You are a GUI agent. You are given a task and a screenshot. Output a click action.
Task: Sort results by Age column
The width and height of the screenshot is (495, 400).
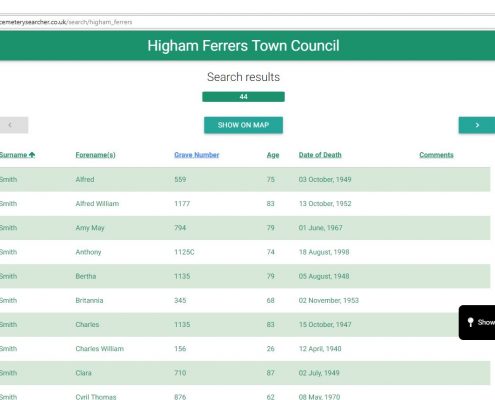(x=273, y=155)
